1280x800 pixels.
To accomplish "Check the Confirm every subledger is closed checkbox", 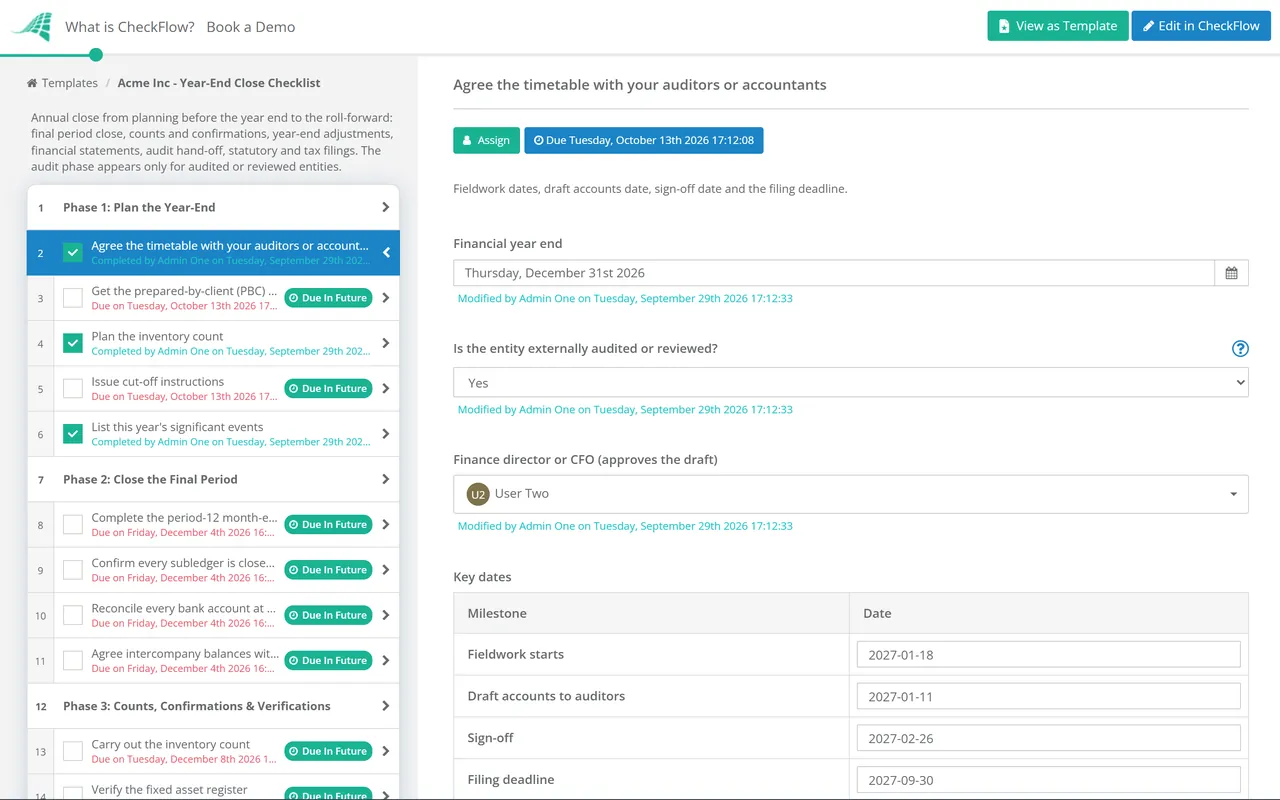I will 73,570.
